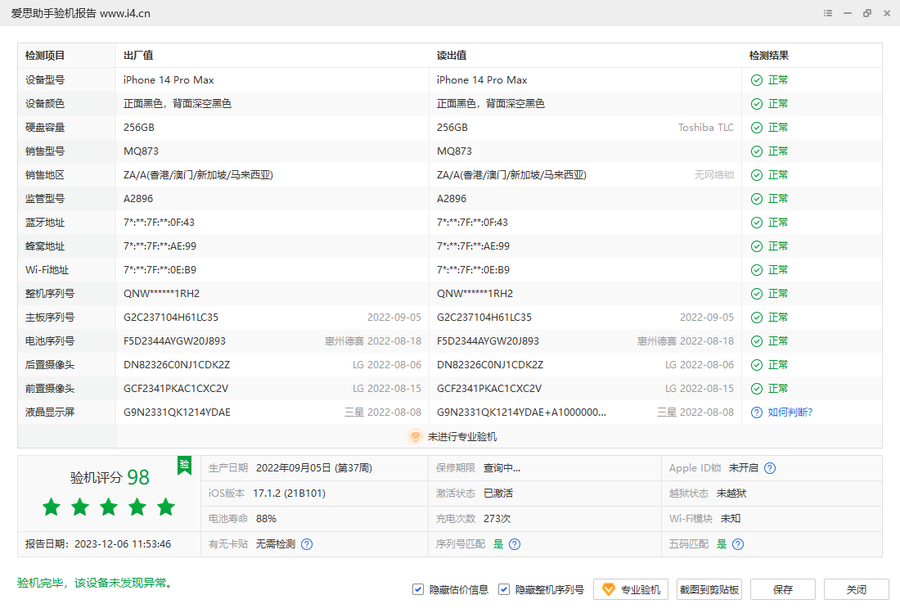Click production date 2022年09月05日
This screenshot has width=900, height=613.
tap(314, 468)
